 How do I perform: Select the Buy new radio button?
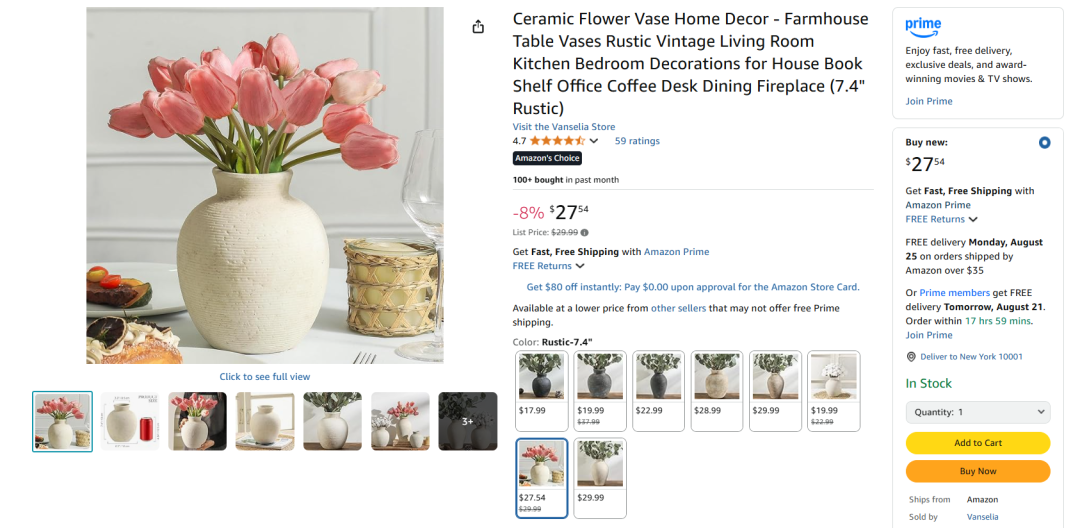point(1044,142)
